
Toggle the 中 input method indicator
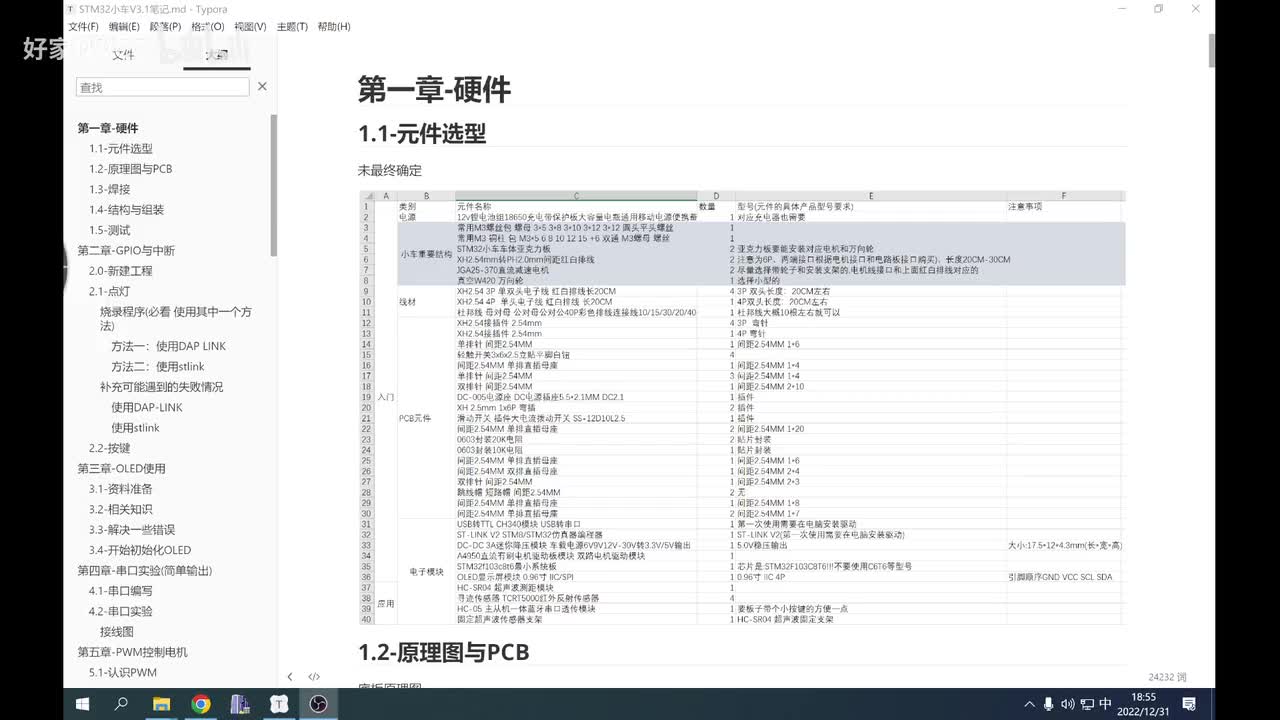pyautogui.click(x=1106, y=703)
